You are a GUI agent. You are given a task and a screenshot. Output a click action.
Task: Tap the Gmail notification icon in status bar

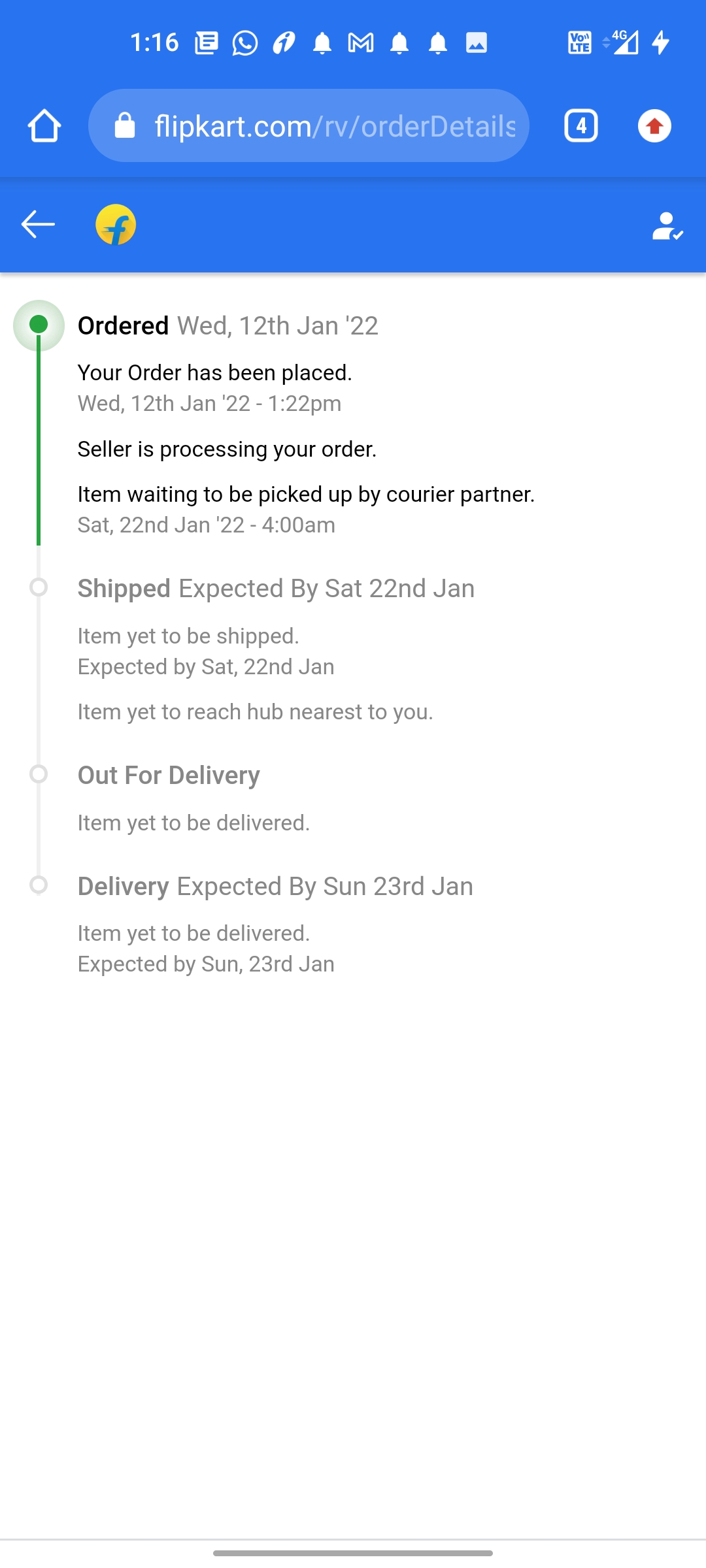pos(361,43)
